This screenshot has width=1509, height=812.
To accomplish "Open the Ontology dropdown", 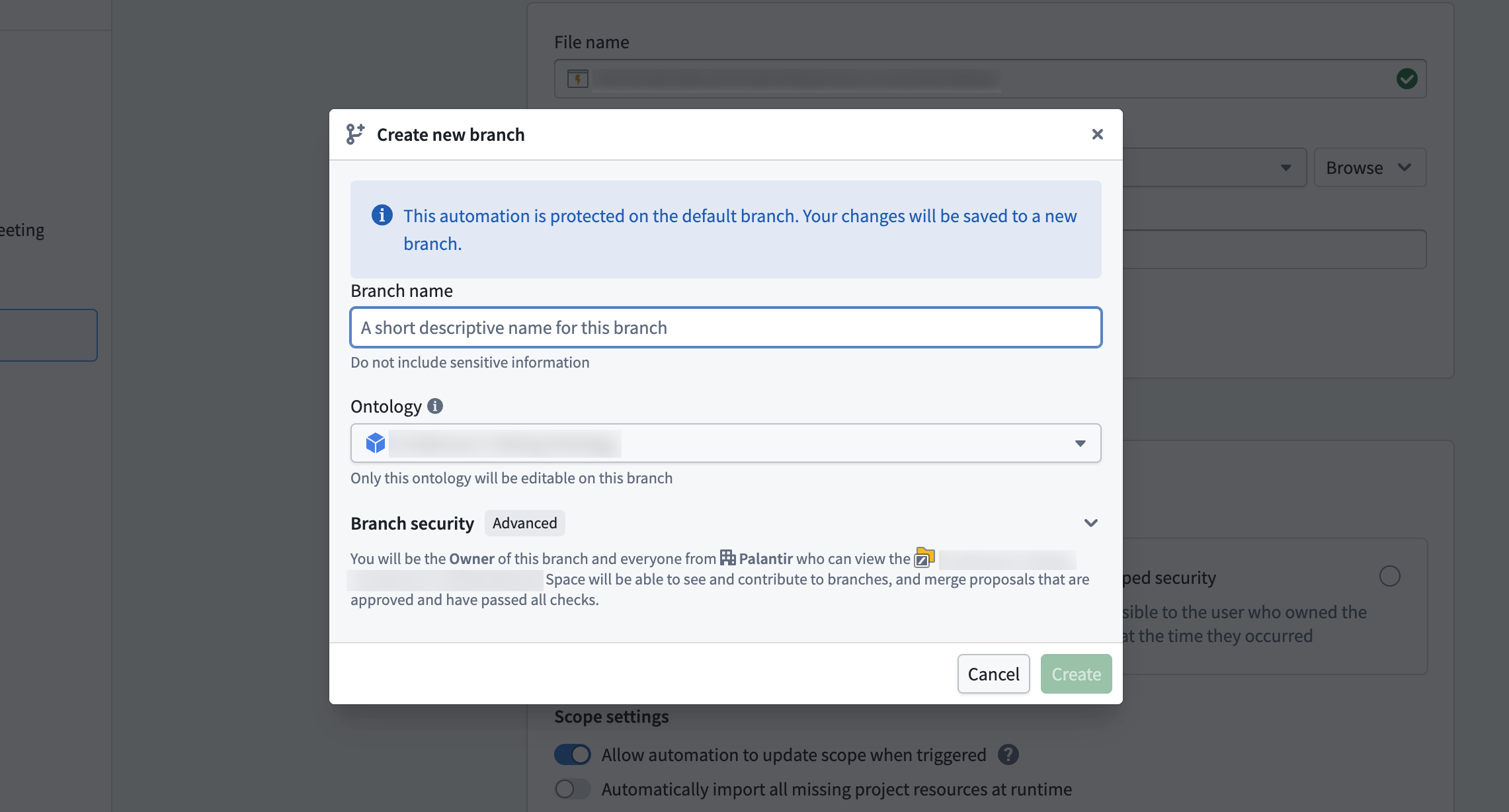I will 725,443.
